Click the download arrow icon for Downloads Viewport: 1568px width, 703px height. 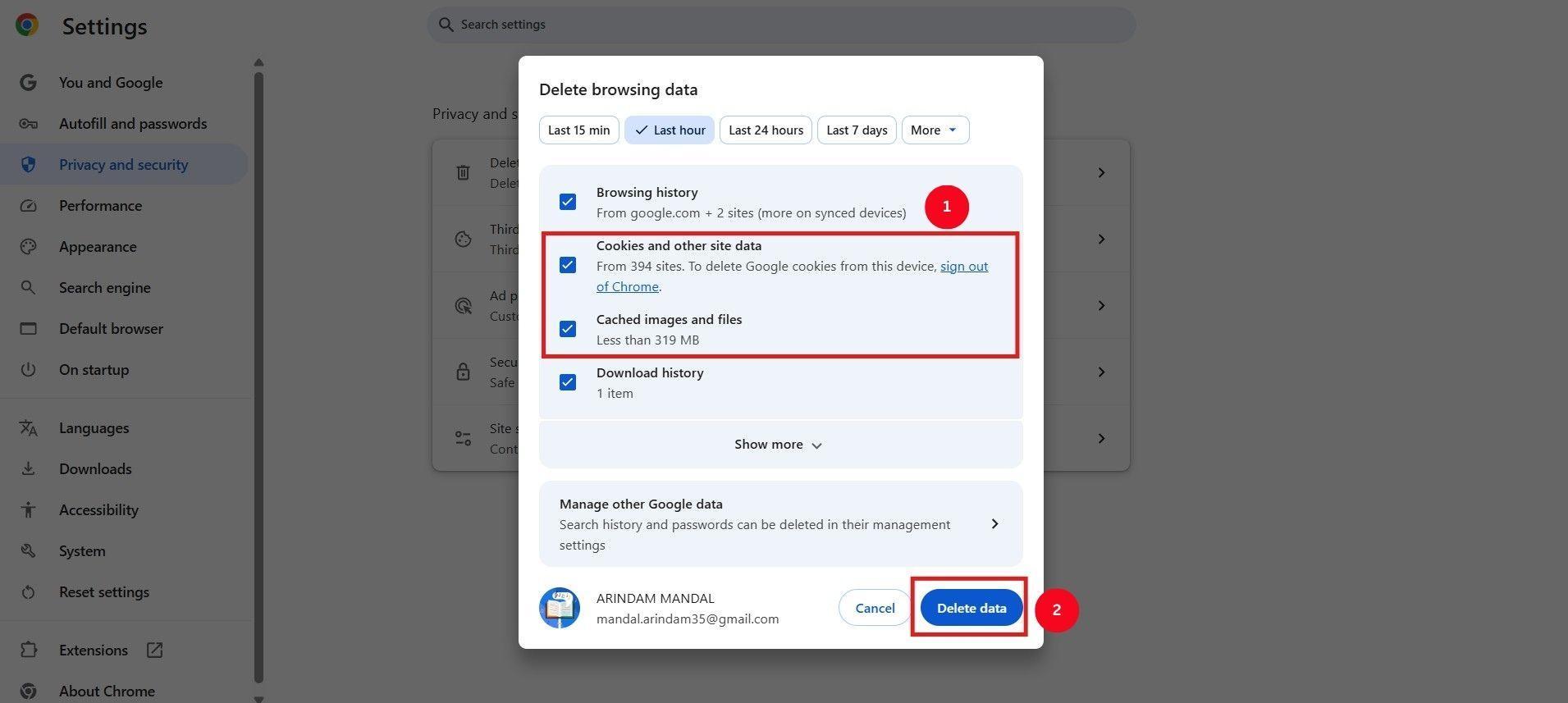[x=28, y=469]
